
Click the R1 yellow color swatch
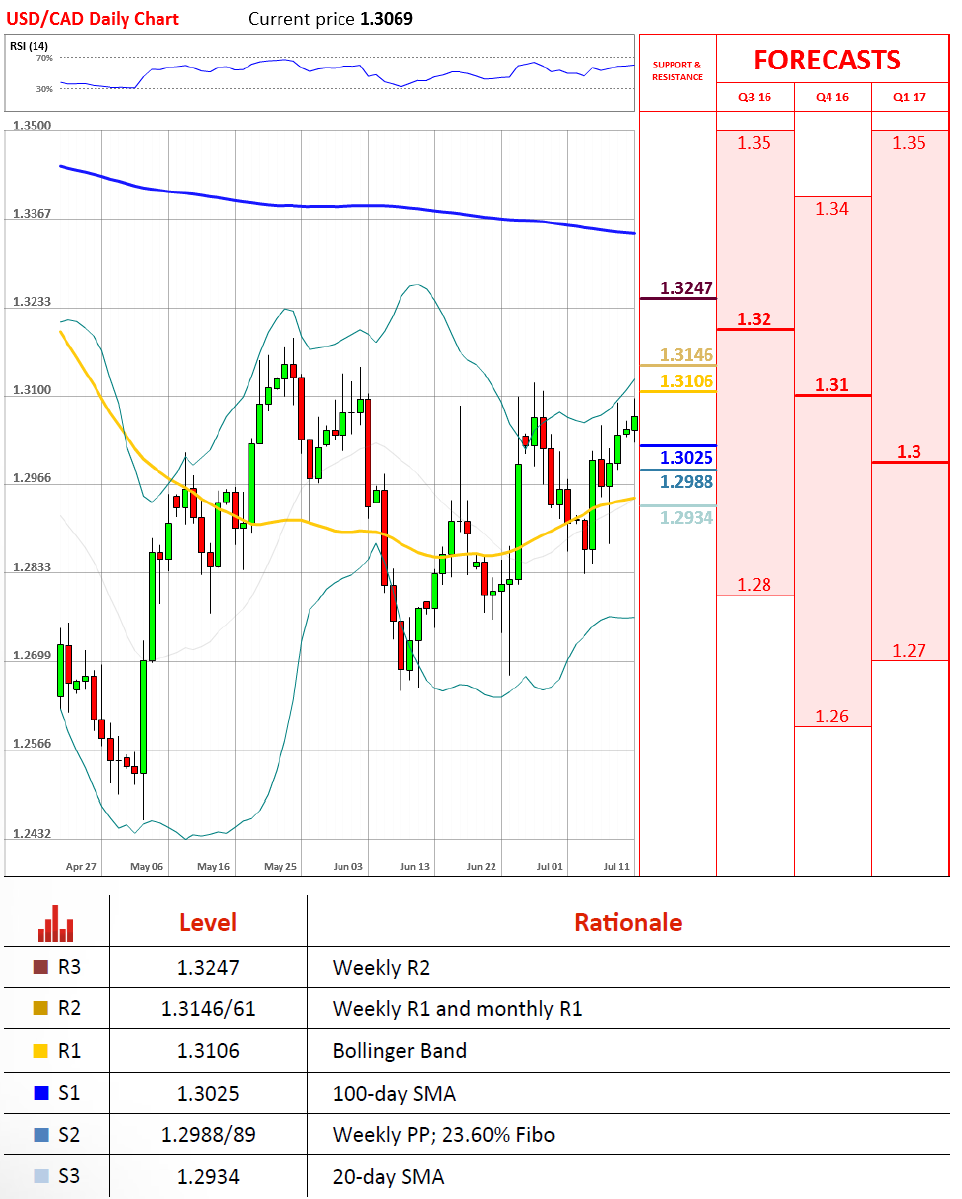[x=41, y=1051]
